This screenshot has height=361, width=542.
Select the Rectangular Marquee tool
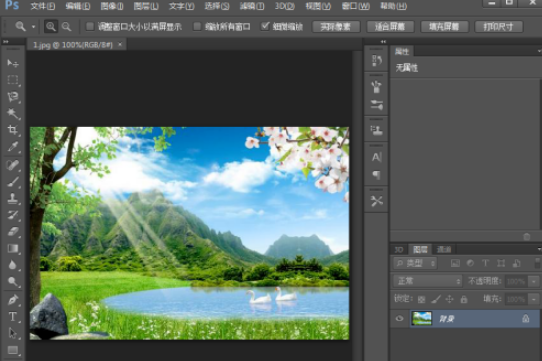(13, 80)
